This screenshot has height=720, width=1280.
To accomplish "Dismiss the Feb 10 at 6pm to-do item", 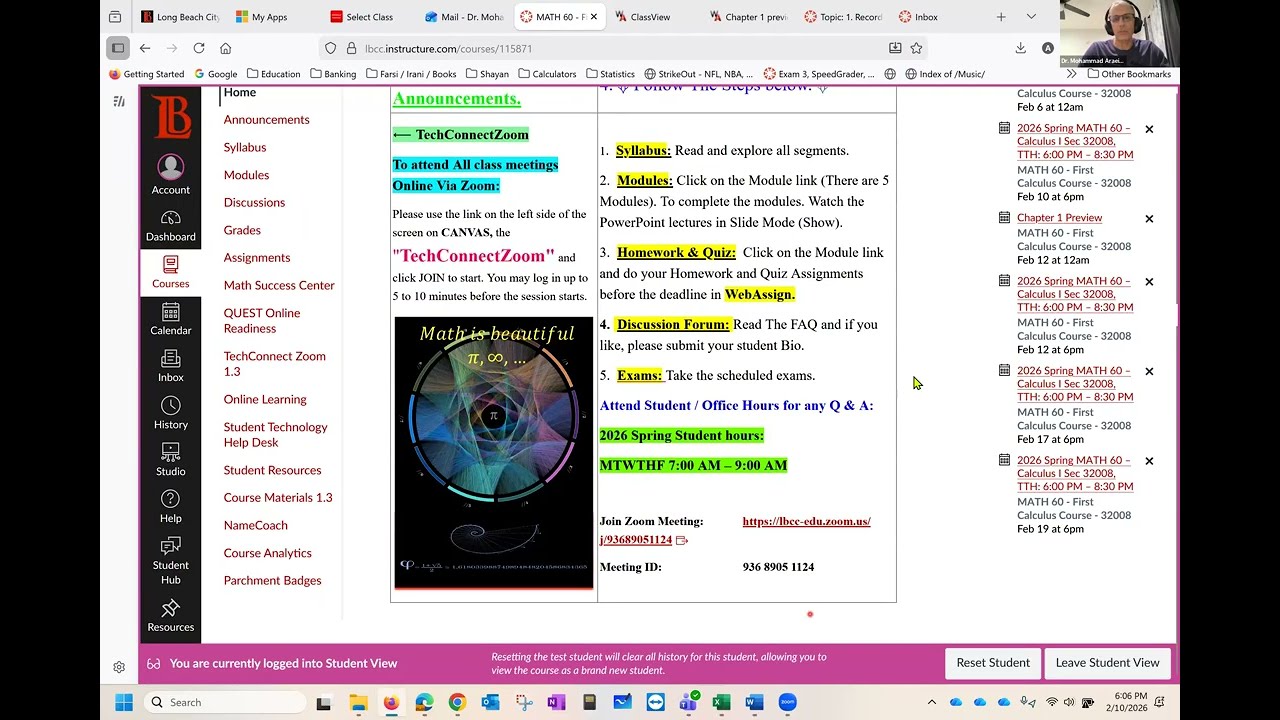I will click(1149, 129).
